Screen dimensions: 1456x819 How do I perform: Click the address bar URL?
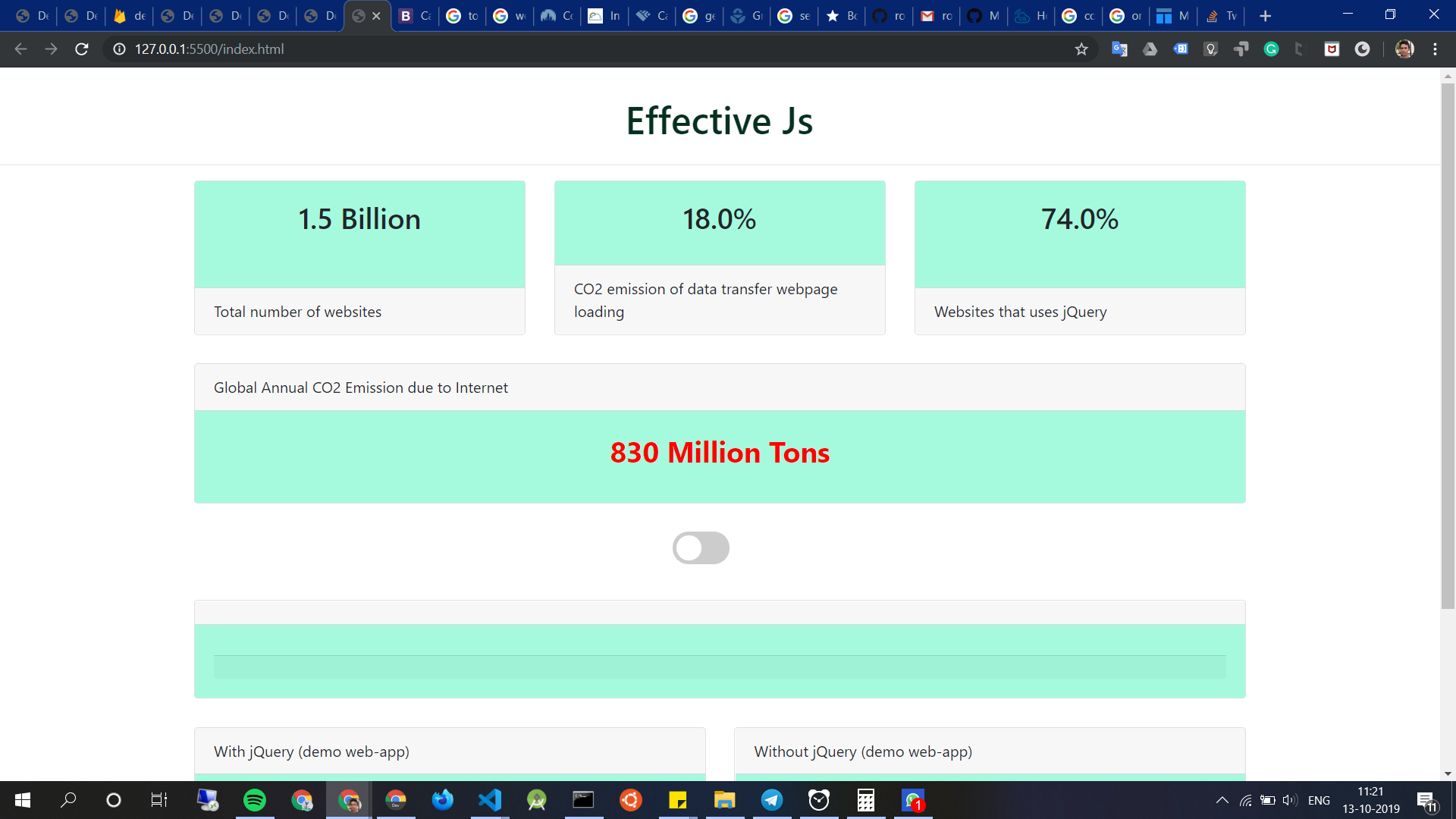click(x=209, y=49)
